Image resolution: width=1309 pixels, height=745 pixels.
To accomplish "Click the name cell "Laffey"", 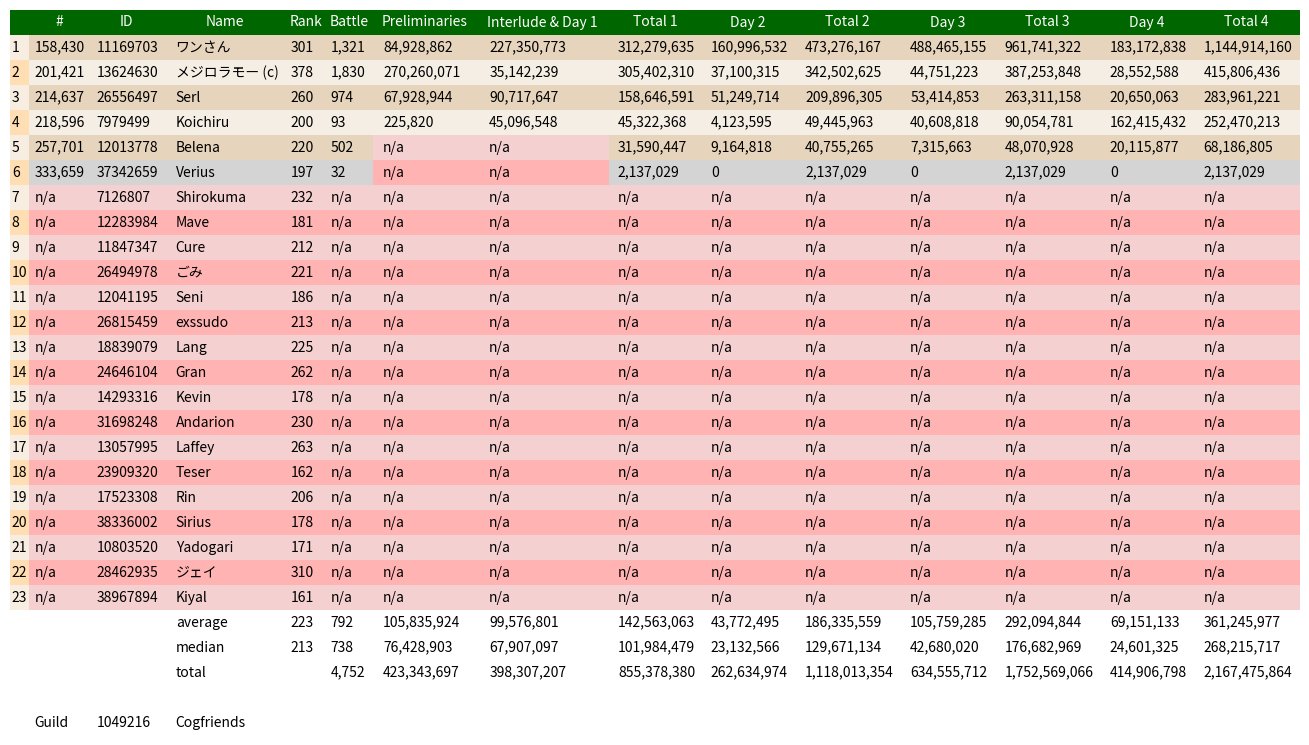I will tap(195, 447).
